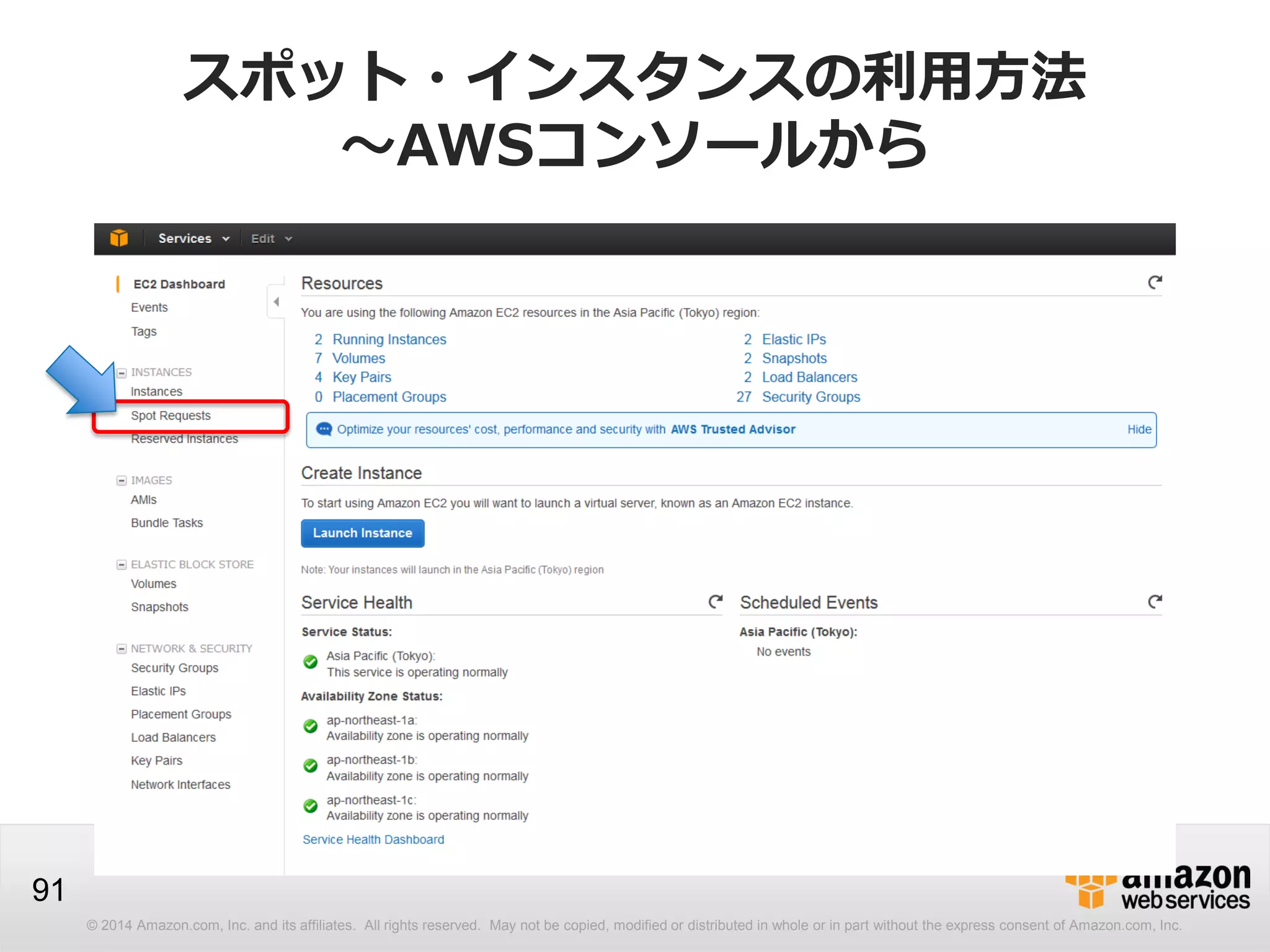Click the Load Balancers resource link
The width and height of the screenshot is (1270, 952).
tap(810, 377)
